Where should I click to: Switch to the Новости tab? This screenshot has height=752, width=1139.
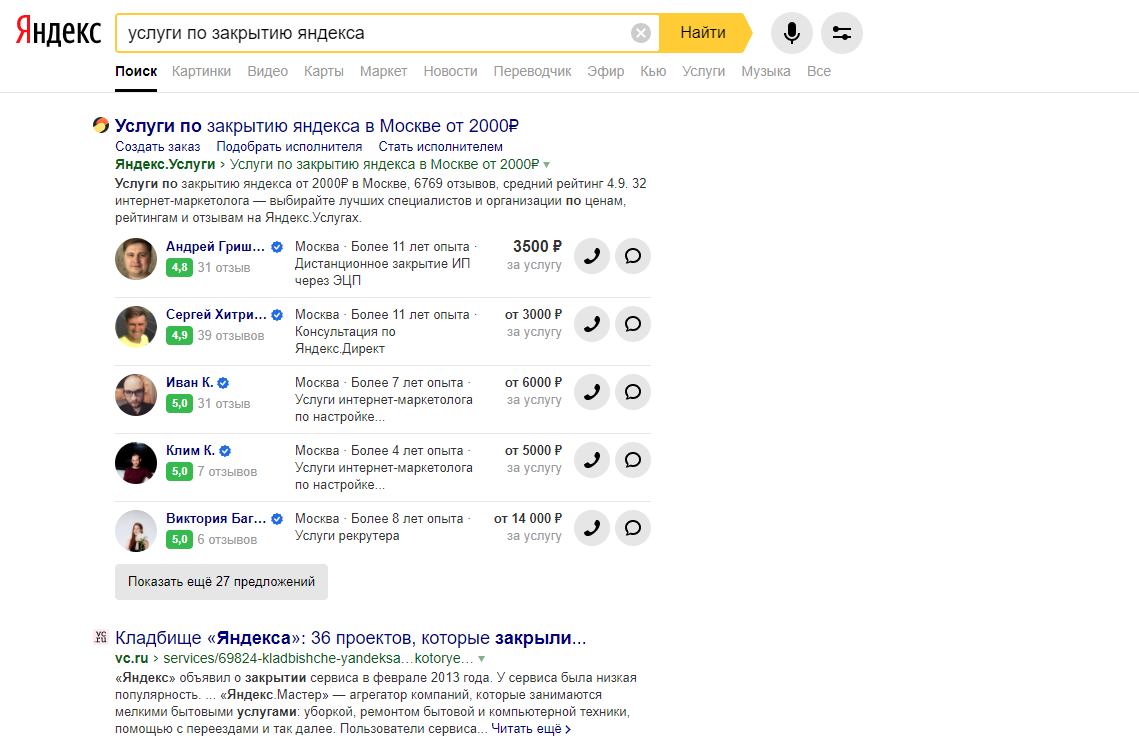[x=450, y=71]
